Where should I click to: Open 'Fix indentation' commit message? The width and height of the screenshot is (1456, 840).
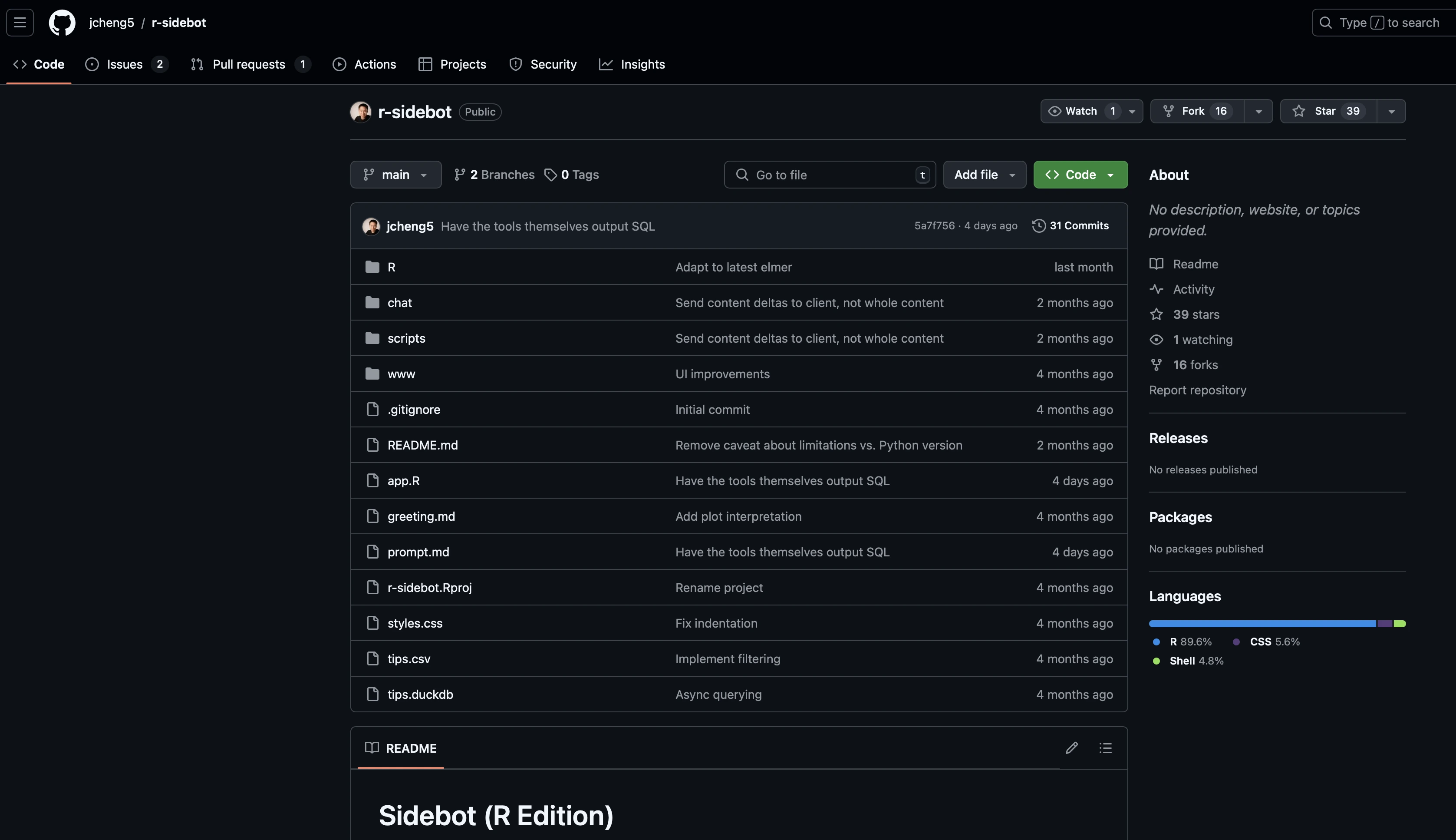[716, 623]
